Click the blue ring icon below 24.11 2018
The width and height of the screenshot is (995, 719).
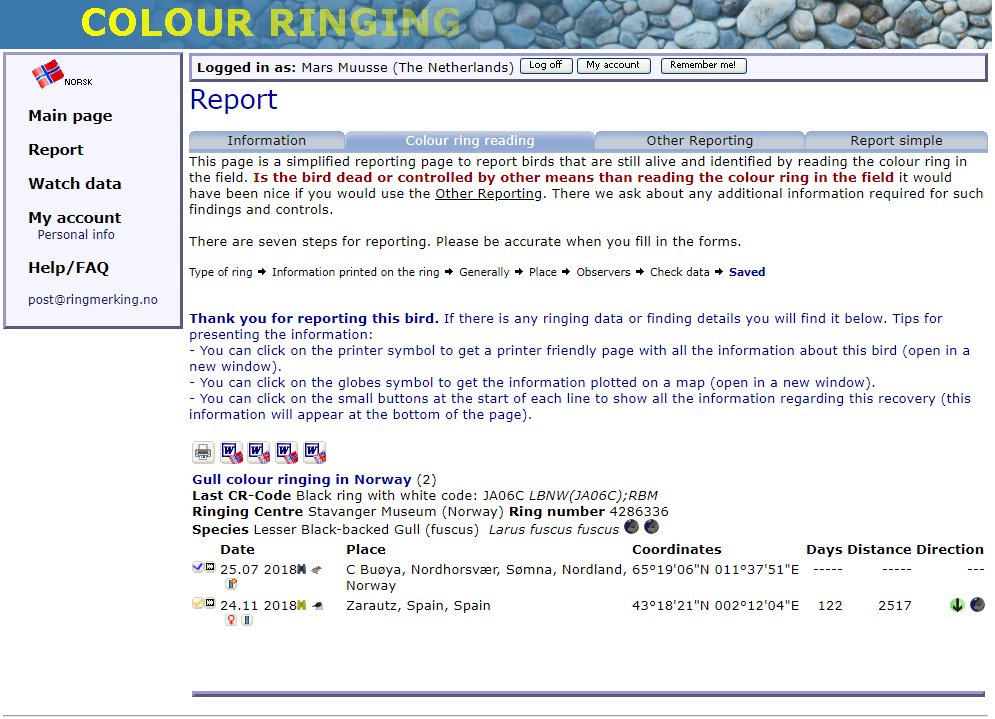coord(247,620)
